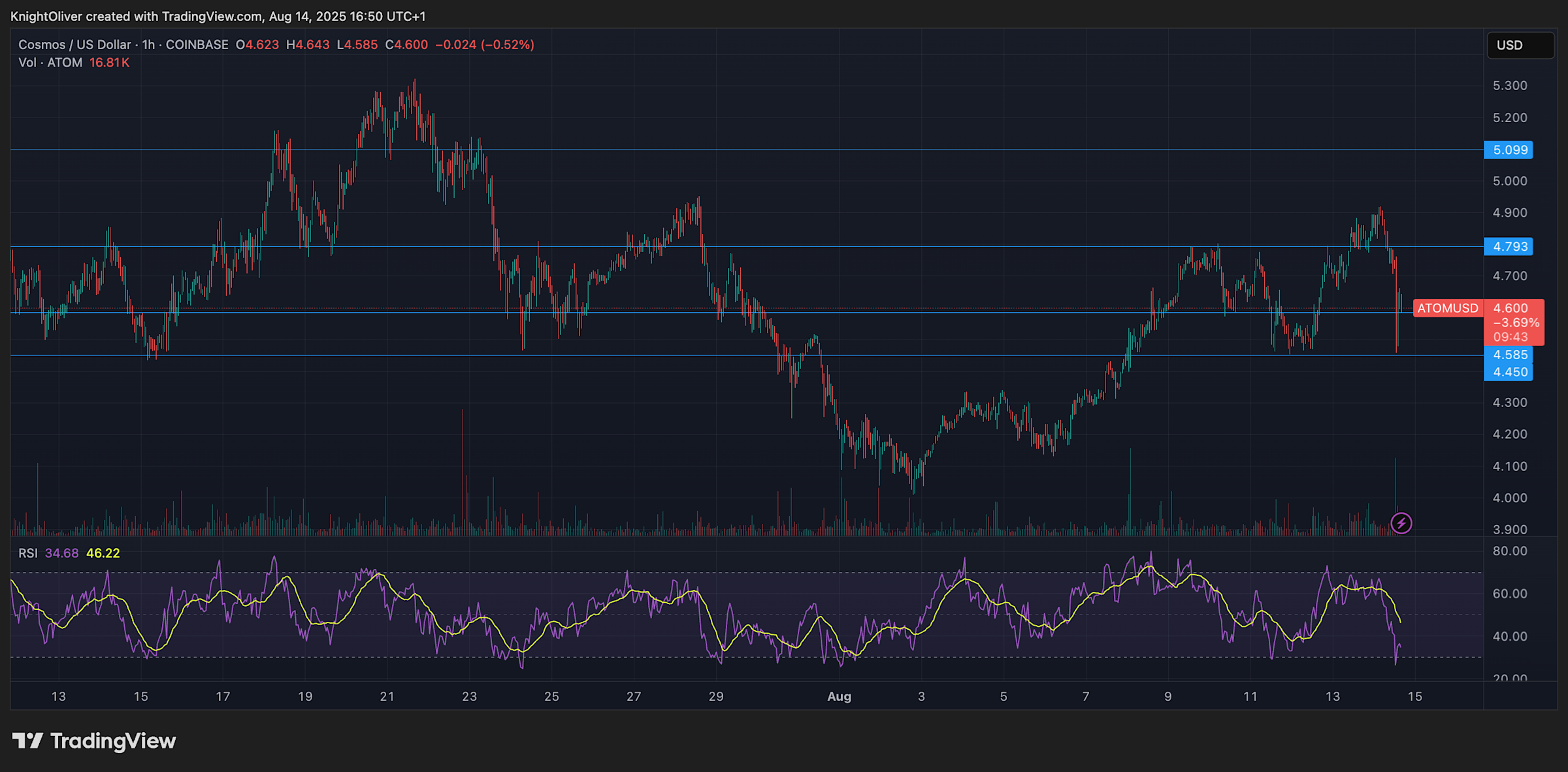Click the Vol · ATOM volume indicator label
The image size is (1568, 772).
[x=50, y=63]
